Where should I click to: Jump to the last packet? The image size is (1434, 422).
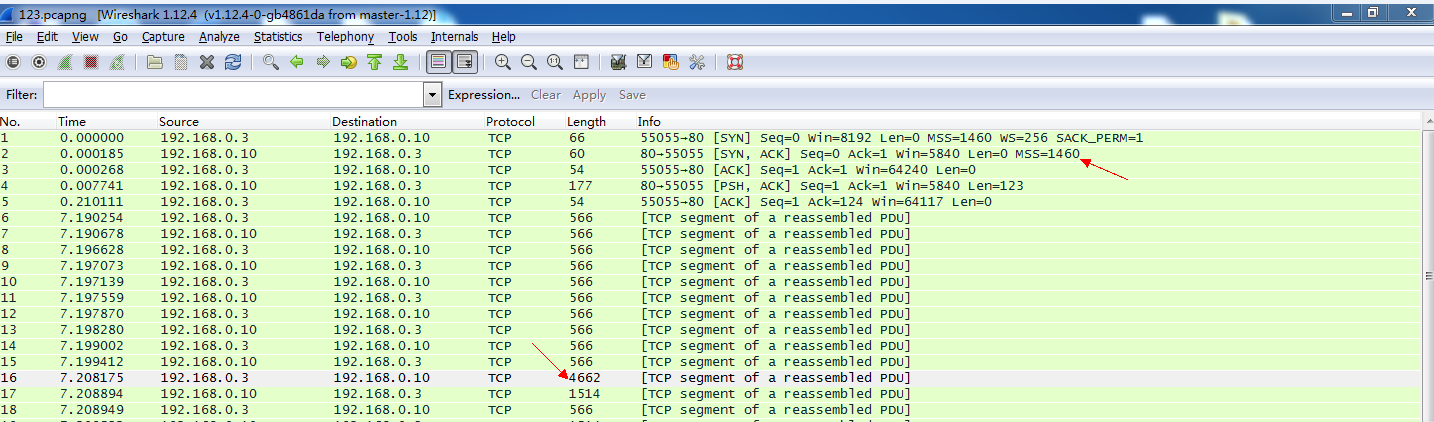coord(400,62)
